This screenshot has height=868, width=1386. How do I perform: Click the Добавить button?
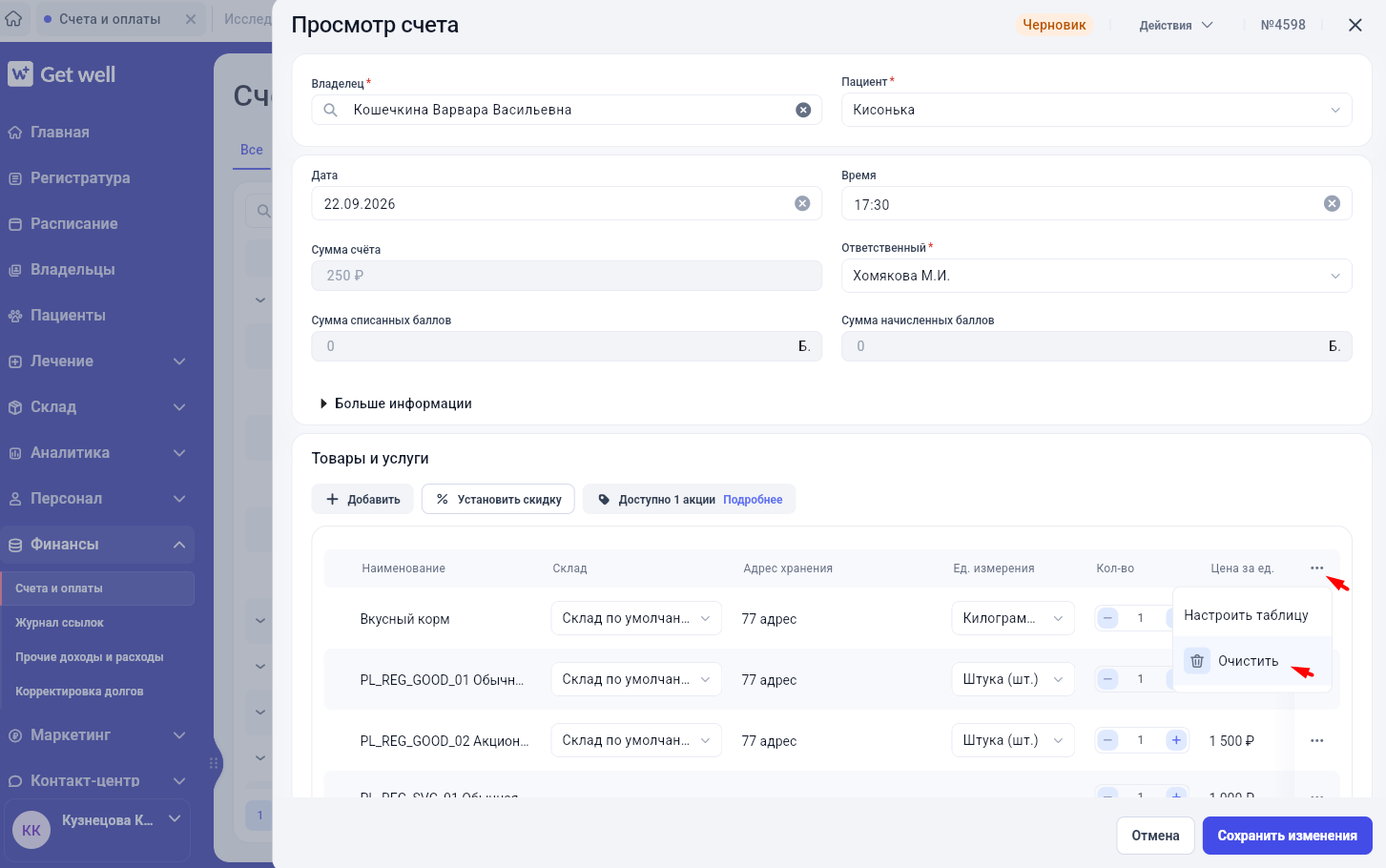[x=362, y=499]
